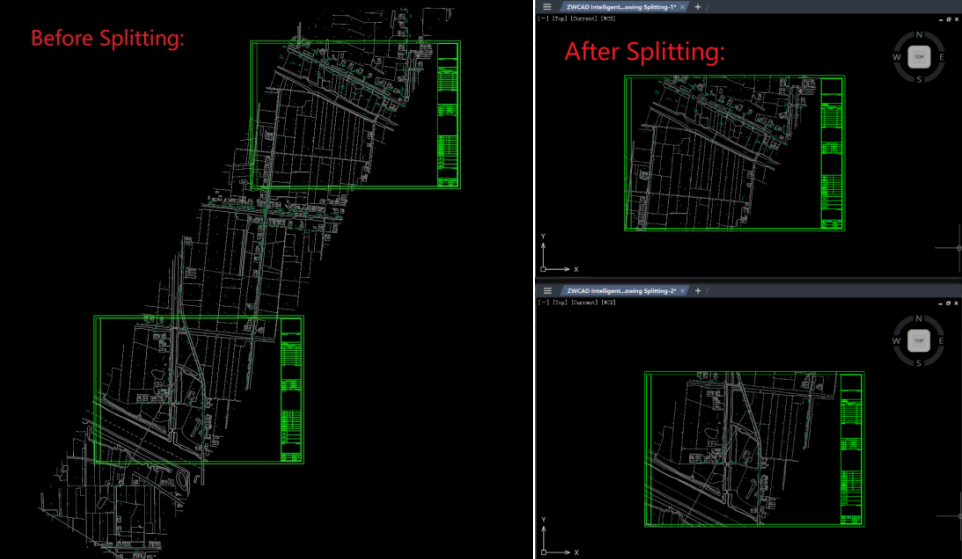Click N on upper compass
Screen dimensions: 962x559
coord(919,35)
